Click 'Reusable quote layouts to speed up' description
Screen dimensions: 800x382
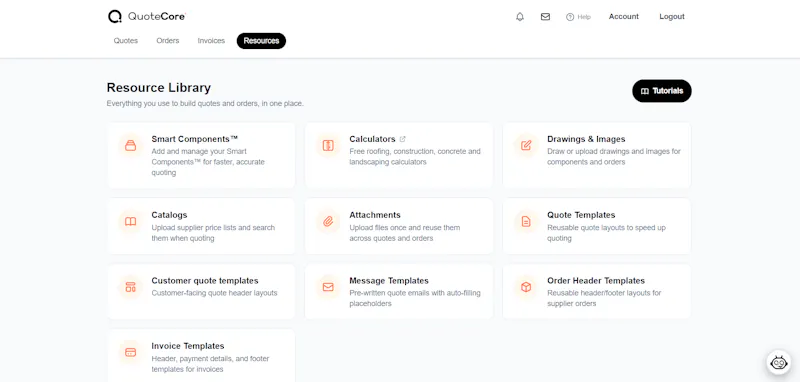click(606, 233)
